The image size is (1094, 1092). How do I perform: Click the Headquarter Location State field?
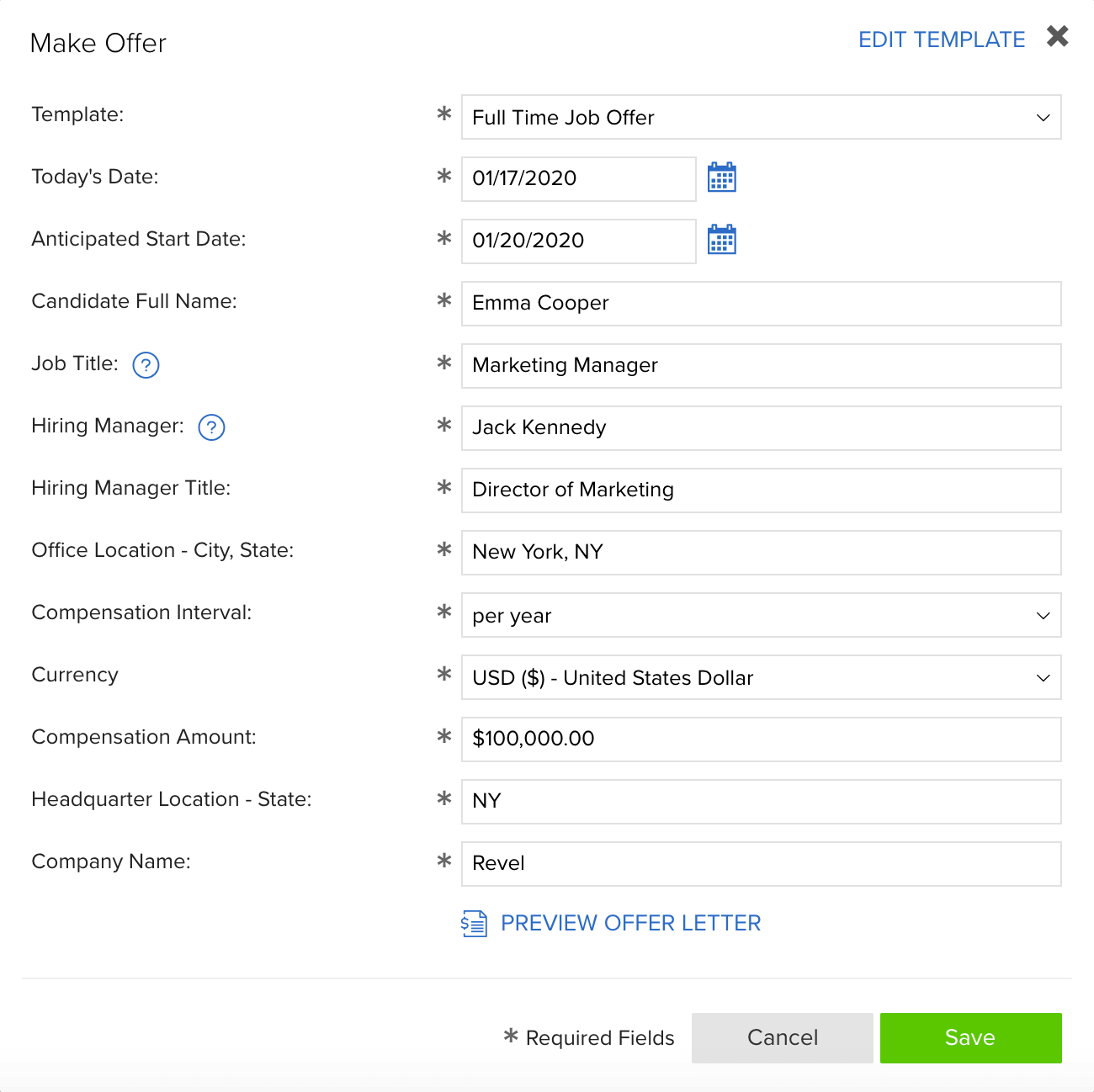pyautogui.click(x=762, y=802)
